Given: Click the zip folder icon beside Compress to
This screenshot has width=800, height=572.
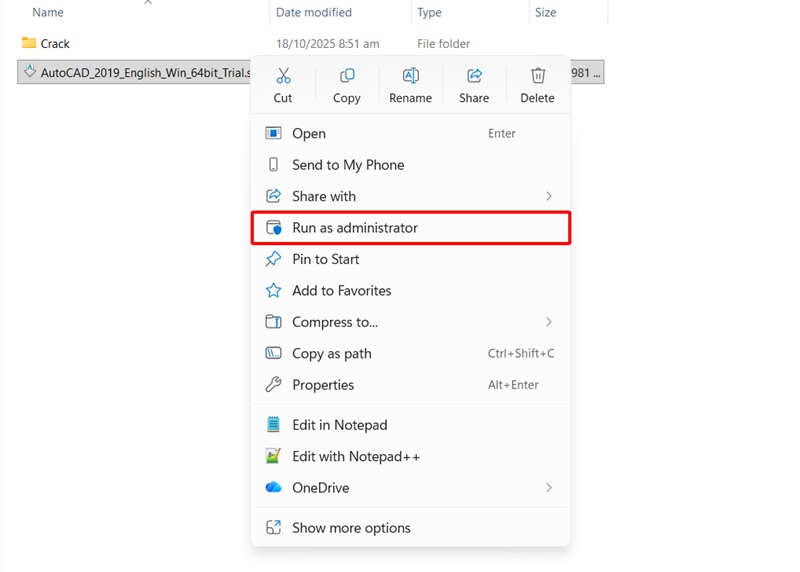Looking at the screenshot, I should tap(273, 322).
